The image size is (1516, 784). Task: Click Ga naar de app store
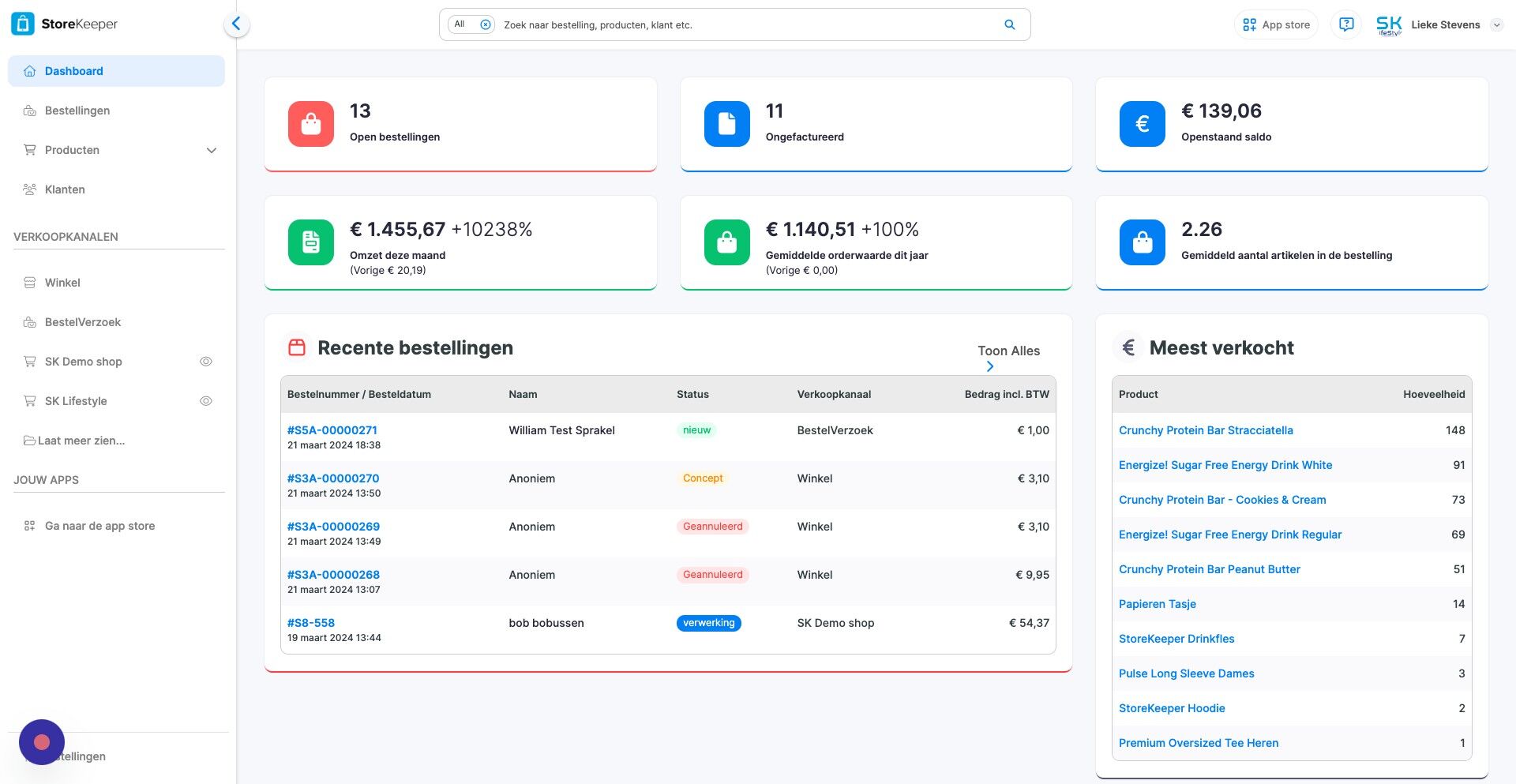pos(99,526)
